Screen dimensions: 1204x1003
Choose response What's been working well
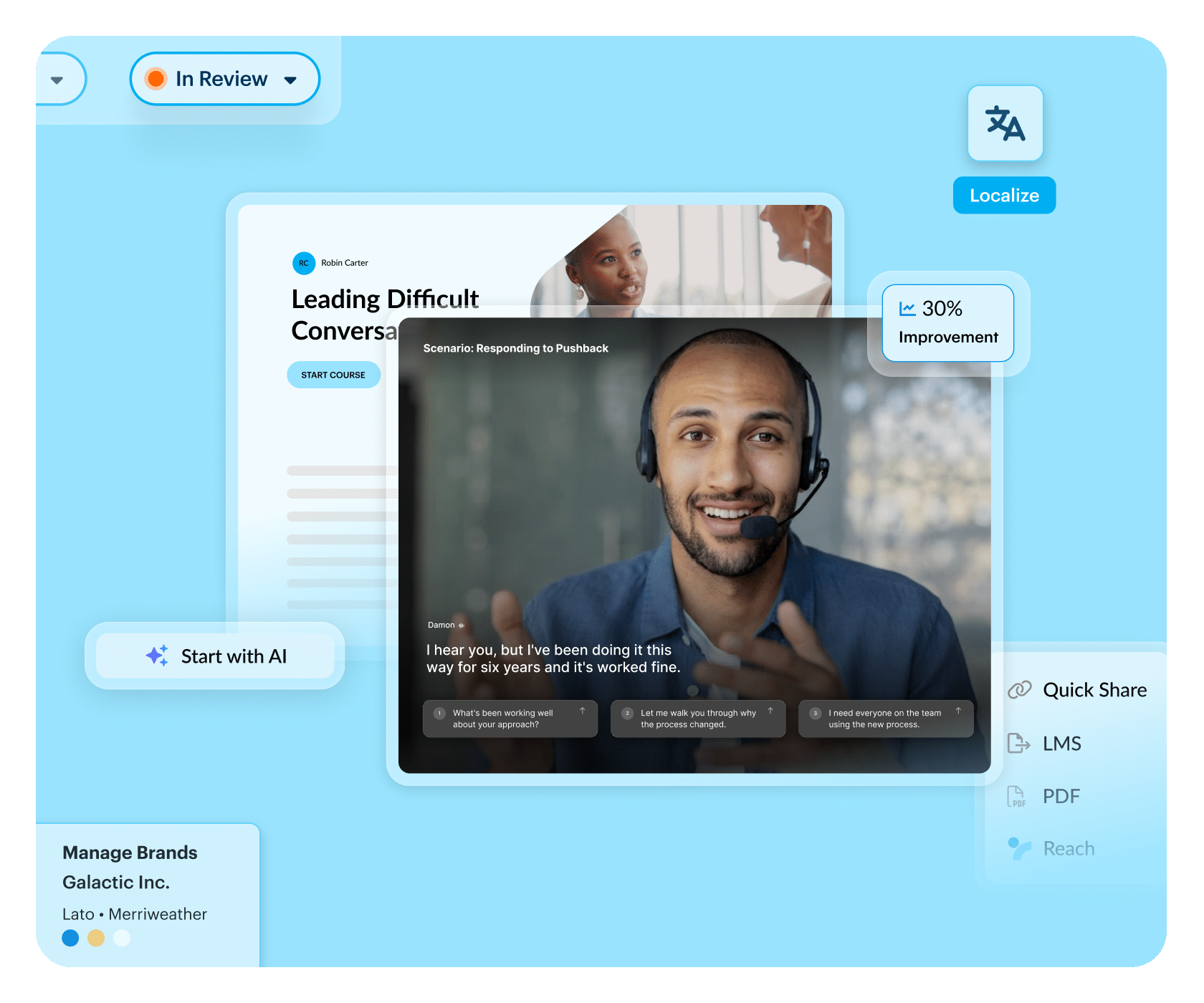click(x=510, y=719)
